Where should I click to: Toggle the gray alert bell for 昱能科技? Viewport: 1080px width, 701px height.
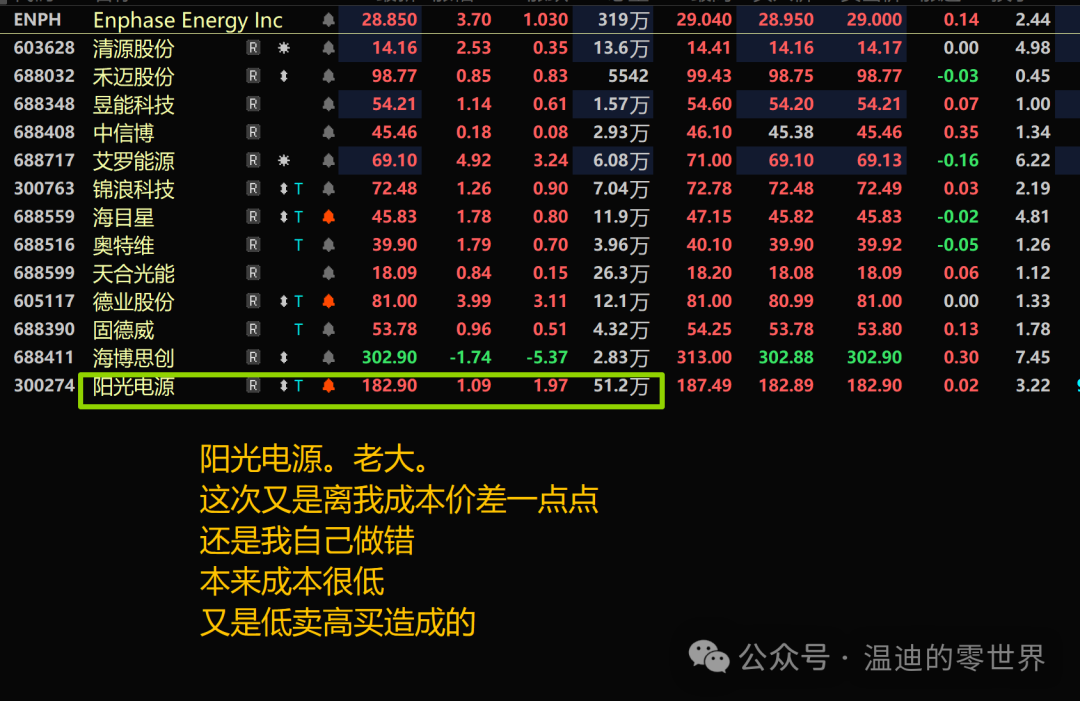click(x=329, y=105)
